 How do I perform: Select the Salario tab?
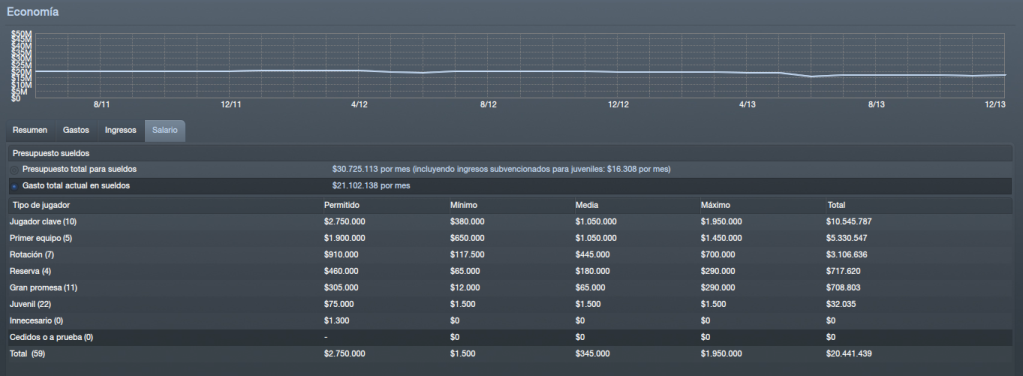click(x=164, y=131)
